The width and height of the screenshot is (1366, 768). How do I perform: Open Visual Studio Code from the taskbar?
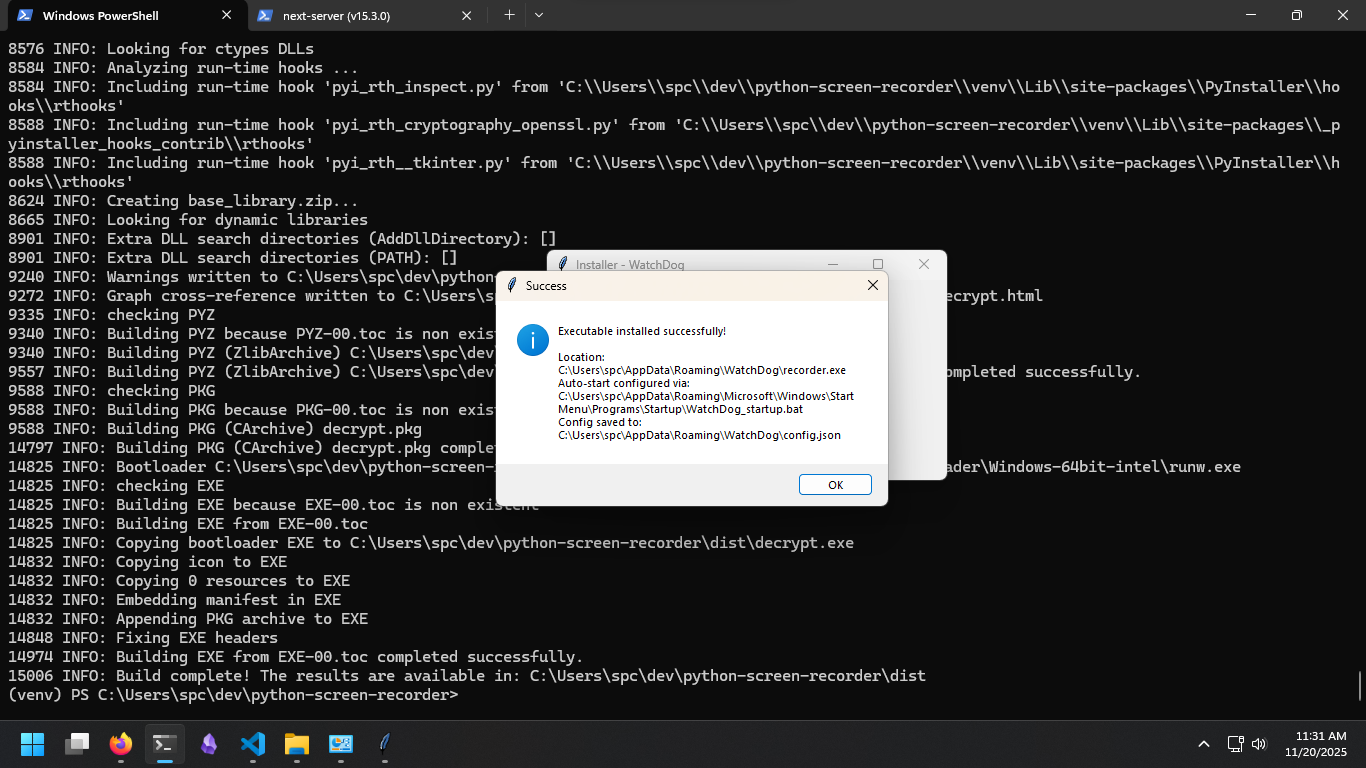(x=253, y=744)
